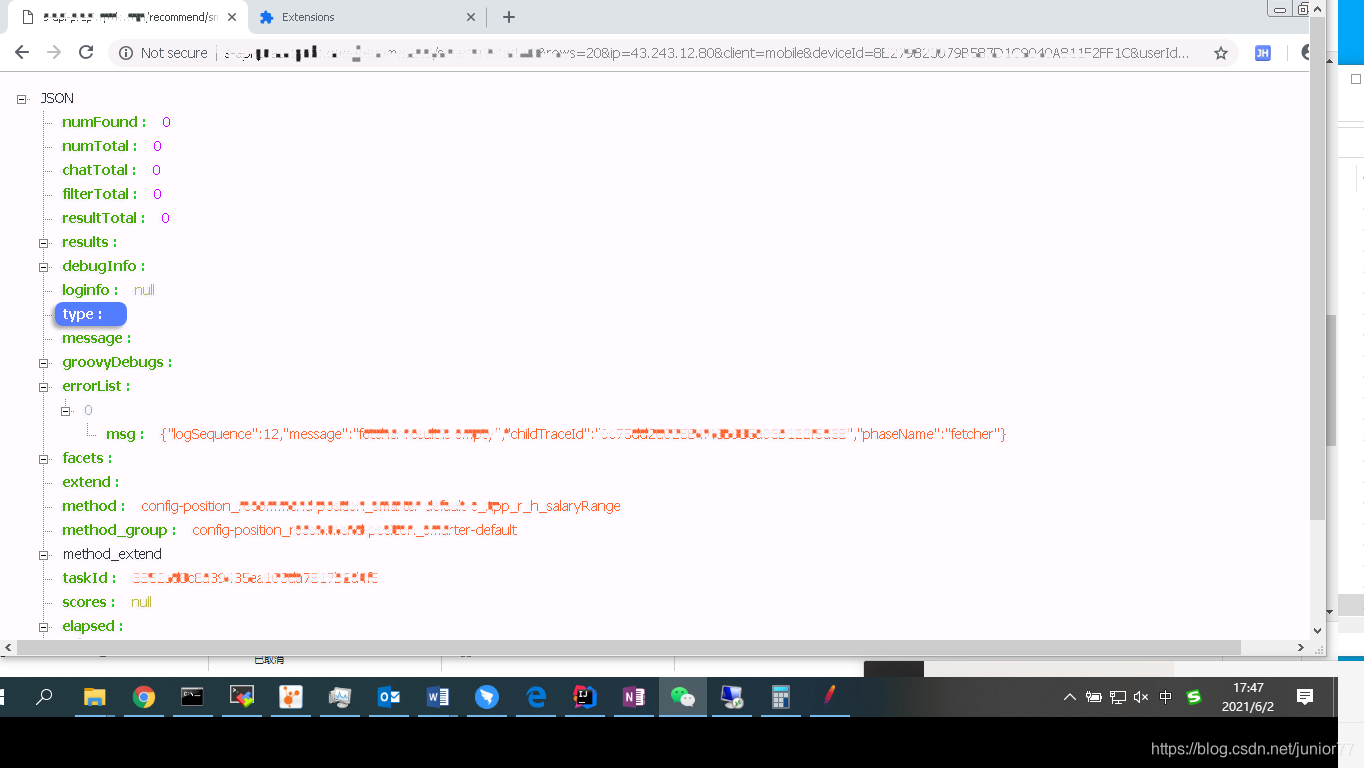1364x768 pixels.
Task: Open IntelliJ IDEA from the taskbar
Action: pos(584,697)
